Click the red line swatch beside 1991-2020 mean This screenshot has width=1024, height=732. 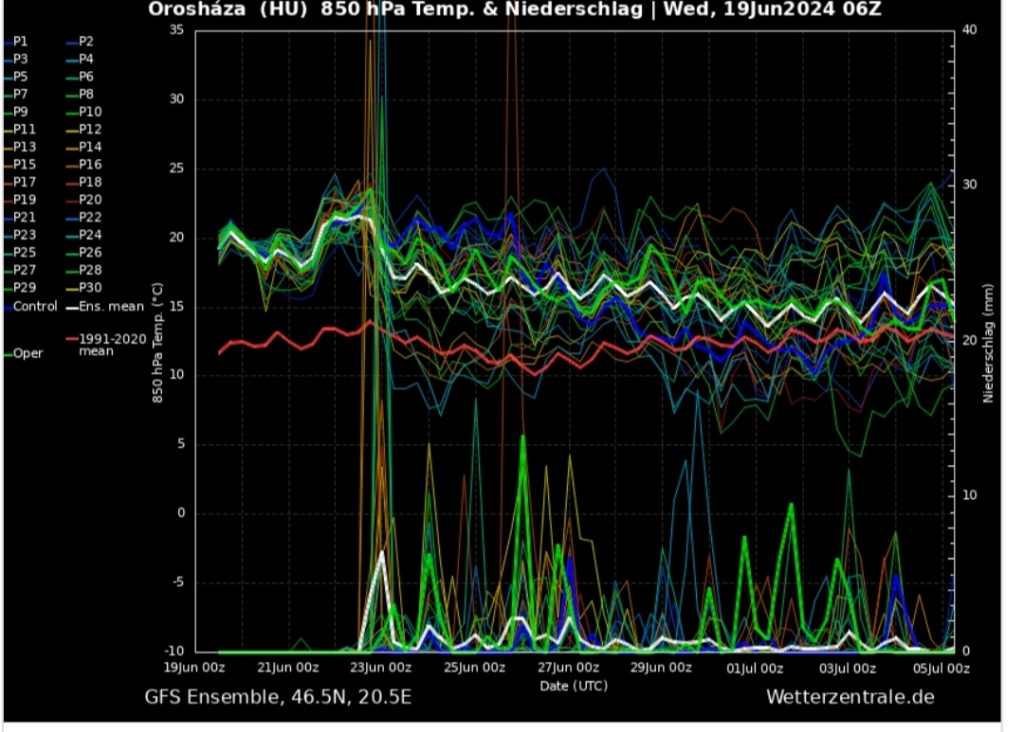[72, 339]
